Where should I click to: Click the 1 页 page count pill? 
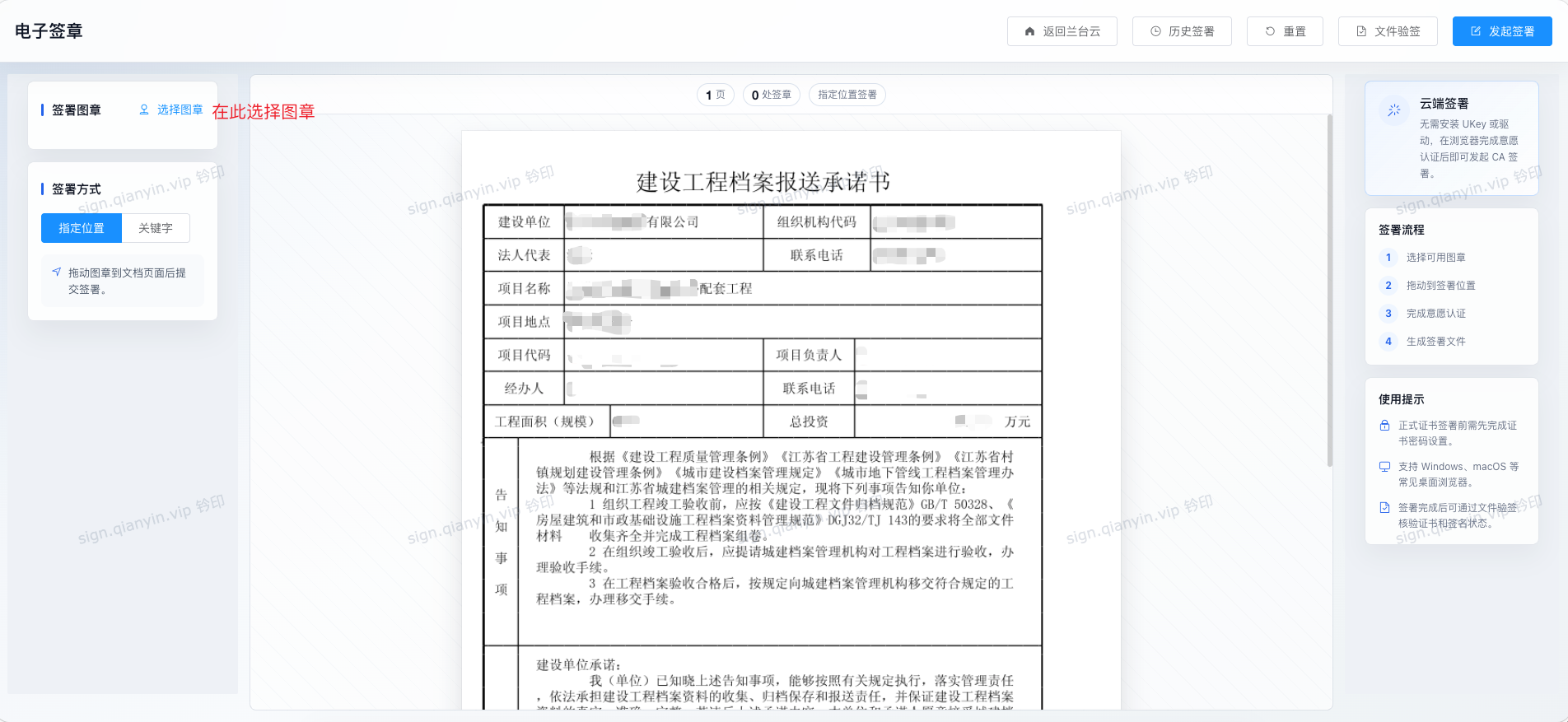715,95
